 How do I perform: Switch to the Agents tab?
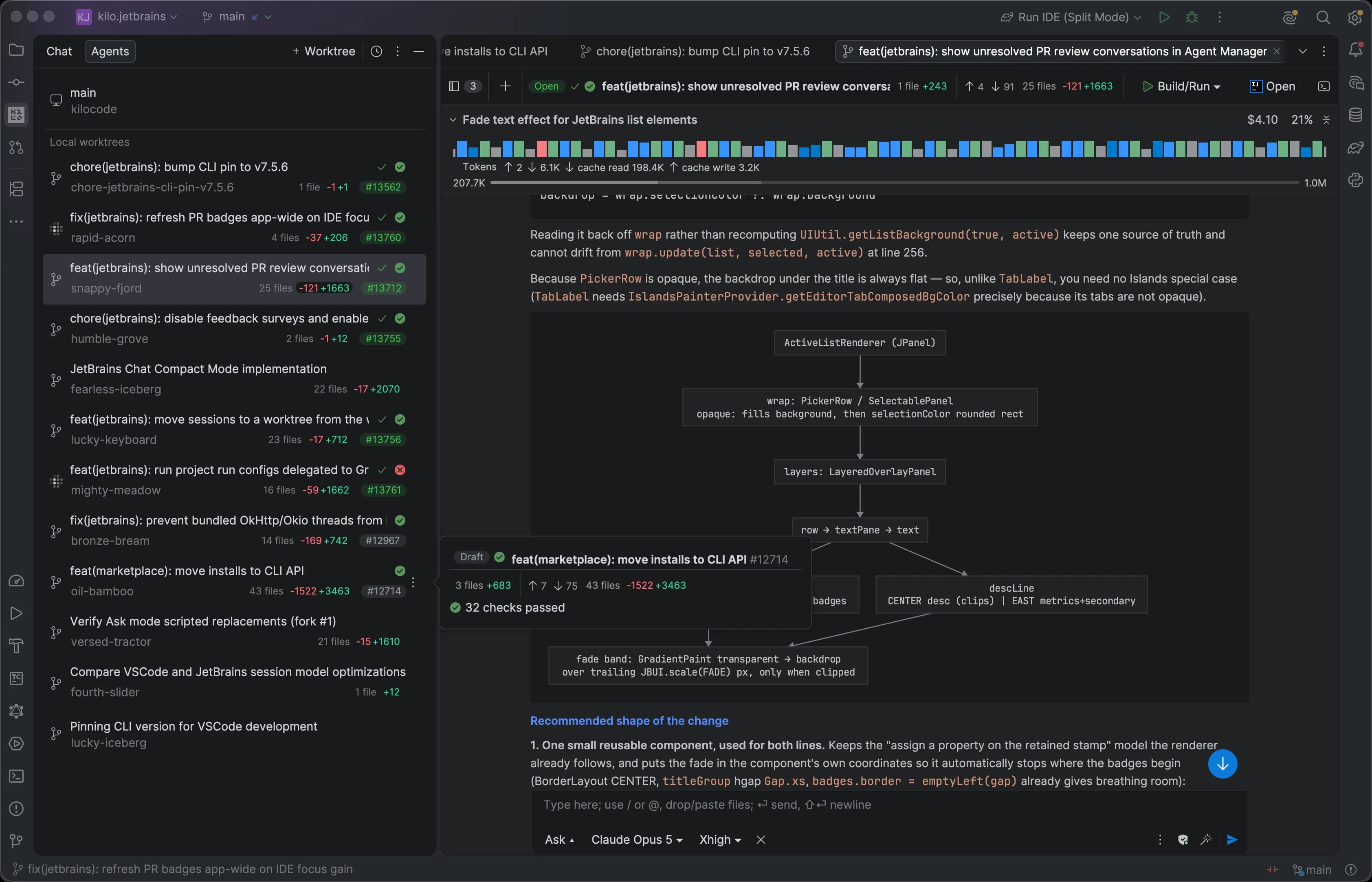(110, 52)
